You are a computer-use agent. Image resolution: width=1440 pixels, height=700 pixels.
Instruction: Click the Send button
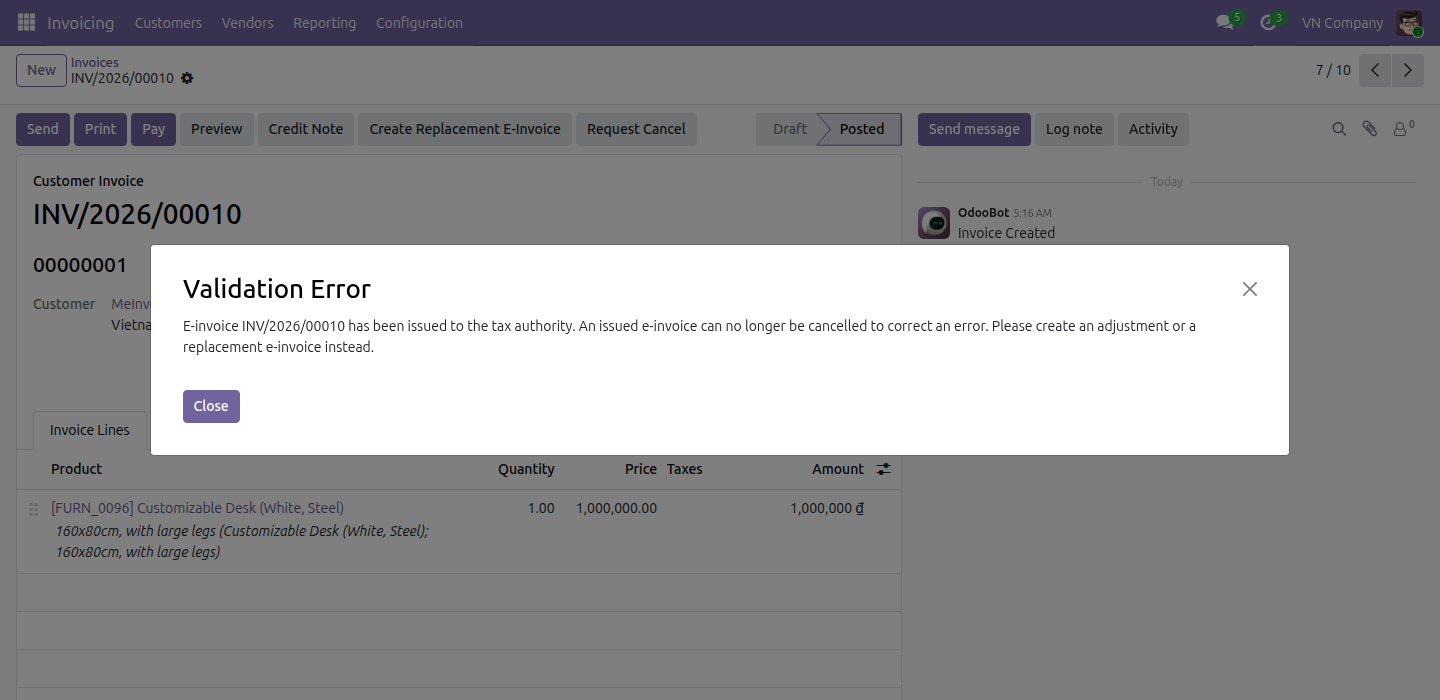click(42, 129)
